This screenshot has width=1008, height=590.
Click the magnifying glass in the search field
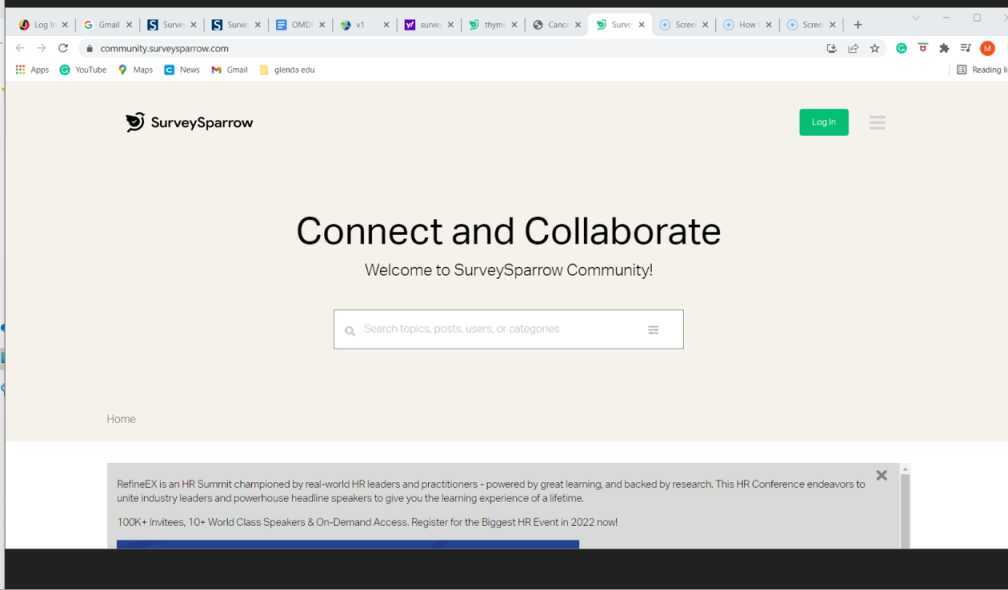click(350, 329)
